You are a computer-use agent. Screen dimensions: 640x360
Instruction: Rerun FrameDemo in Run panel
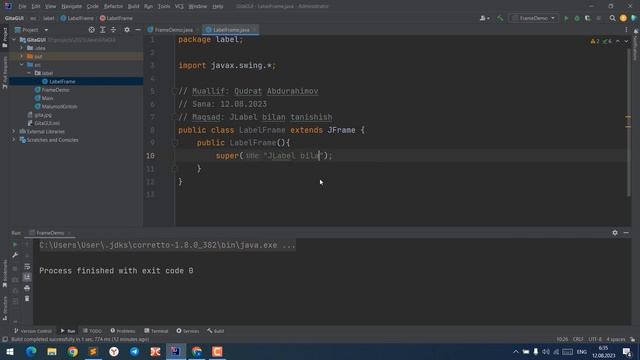pyautogui.click(x=15, y=244)
